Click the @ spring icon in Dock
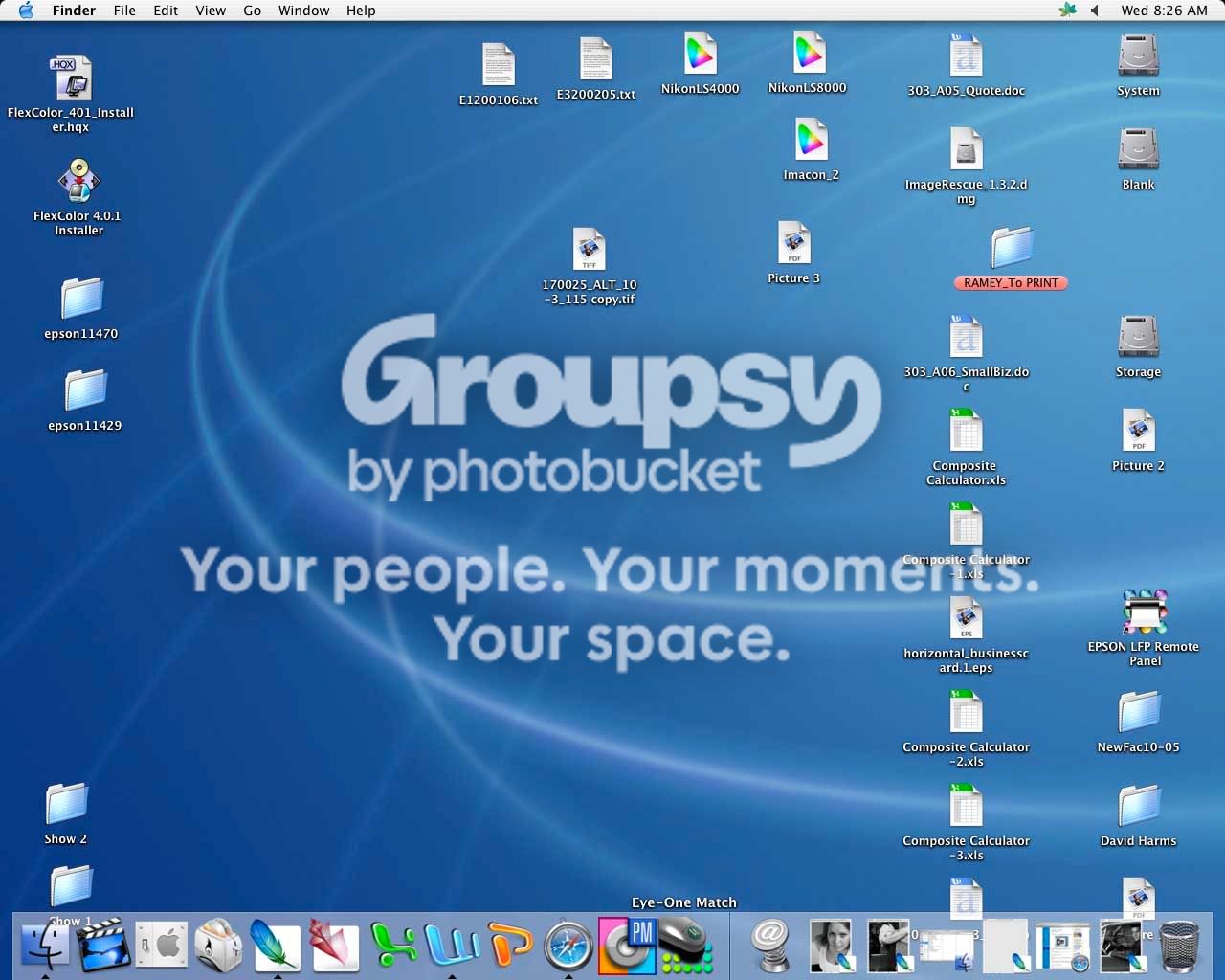This screenshot has width=1225, height=980. (770, 946)
